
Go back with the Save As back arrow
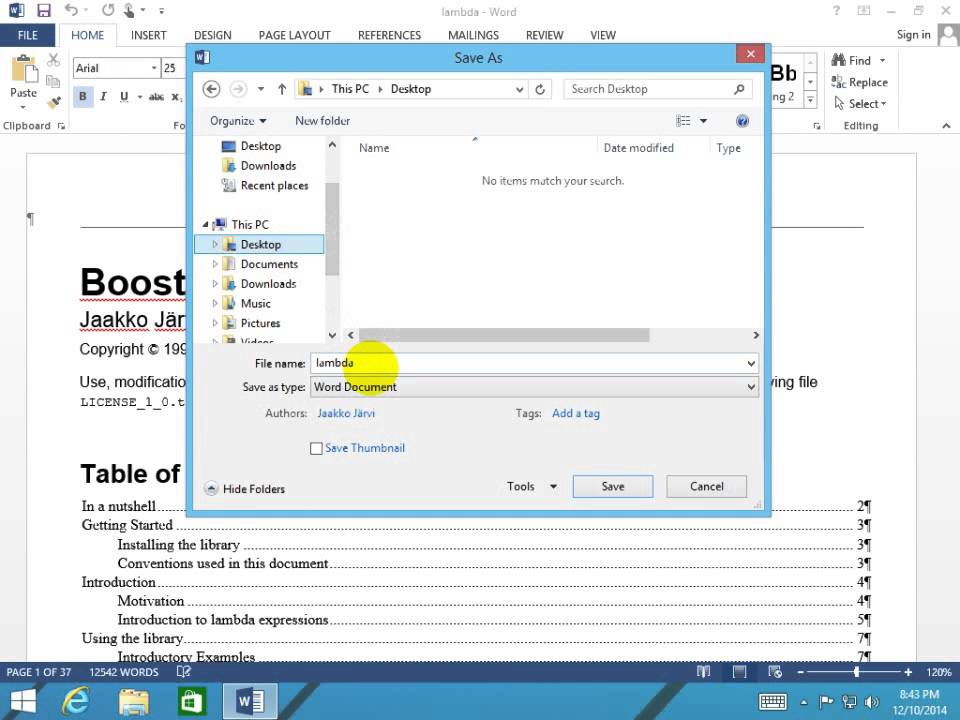[211, 89]
